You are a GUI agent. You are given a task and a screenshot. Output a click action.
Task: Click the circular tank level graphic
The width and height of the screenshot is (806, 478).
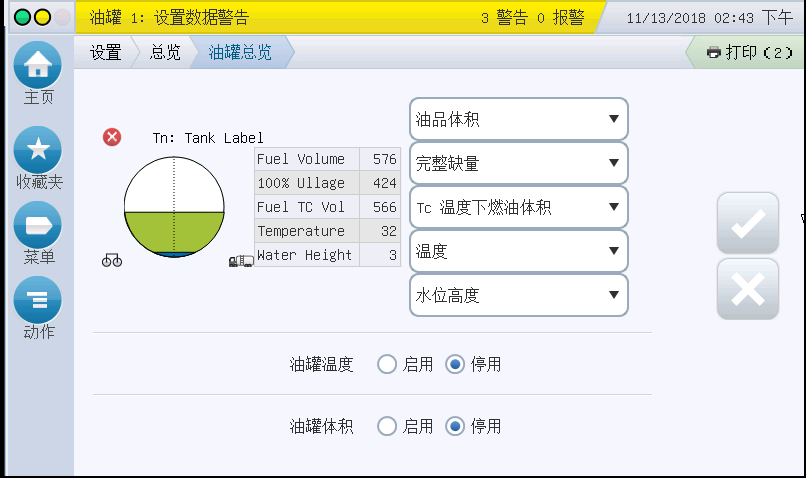pyautogui.click(x=175, y=207)
